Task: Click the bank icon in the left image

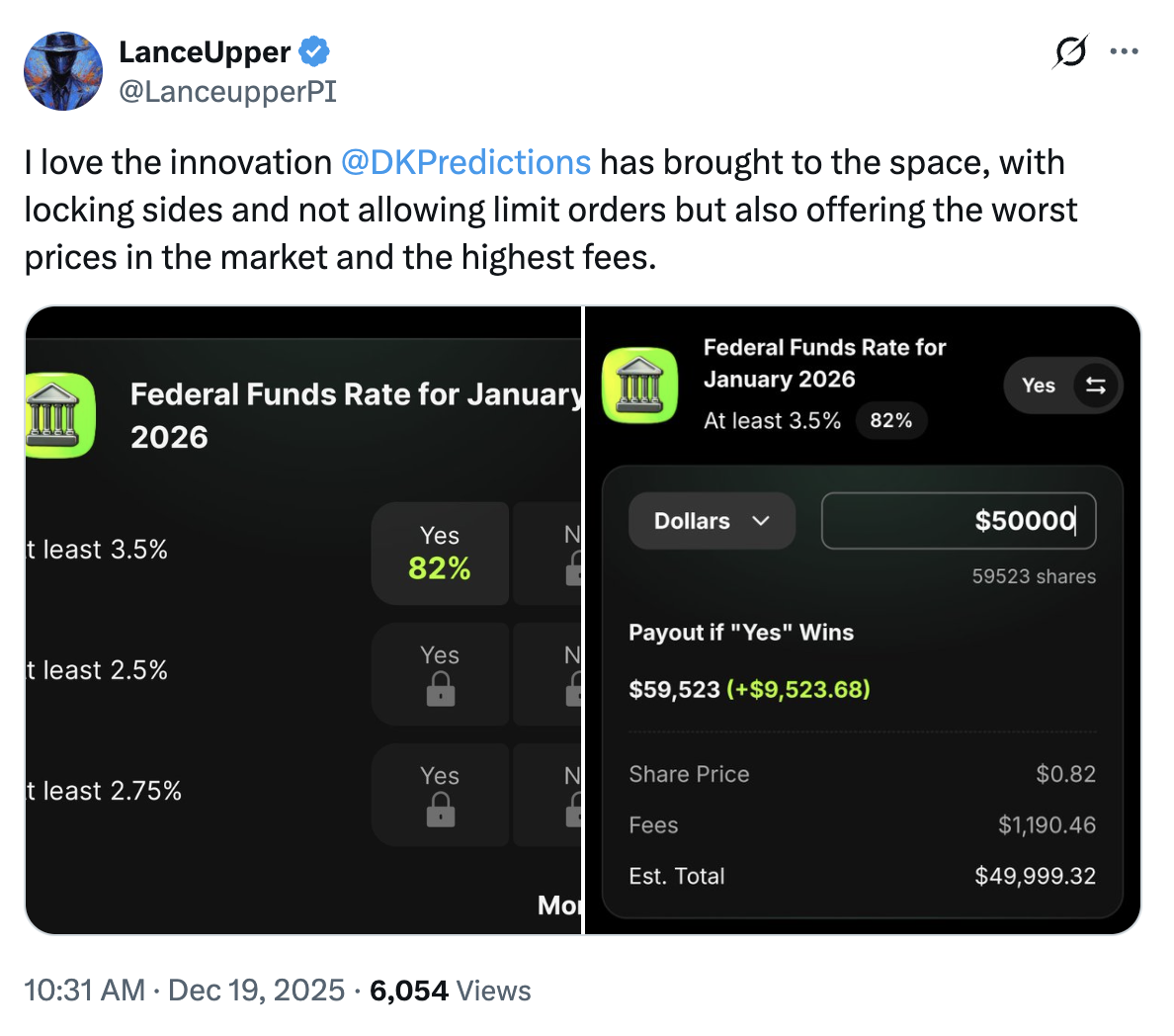Action: point(60,415)
